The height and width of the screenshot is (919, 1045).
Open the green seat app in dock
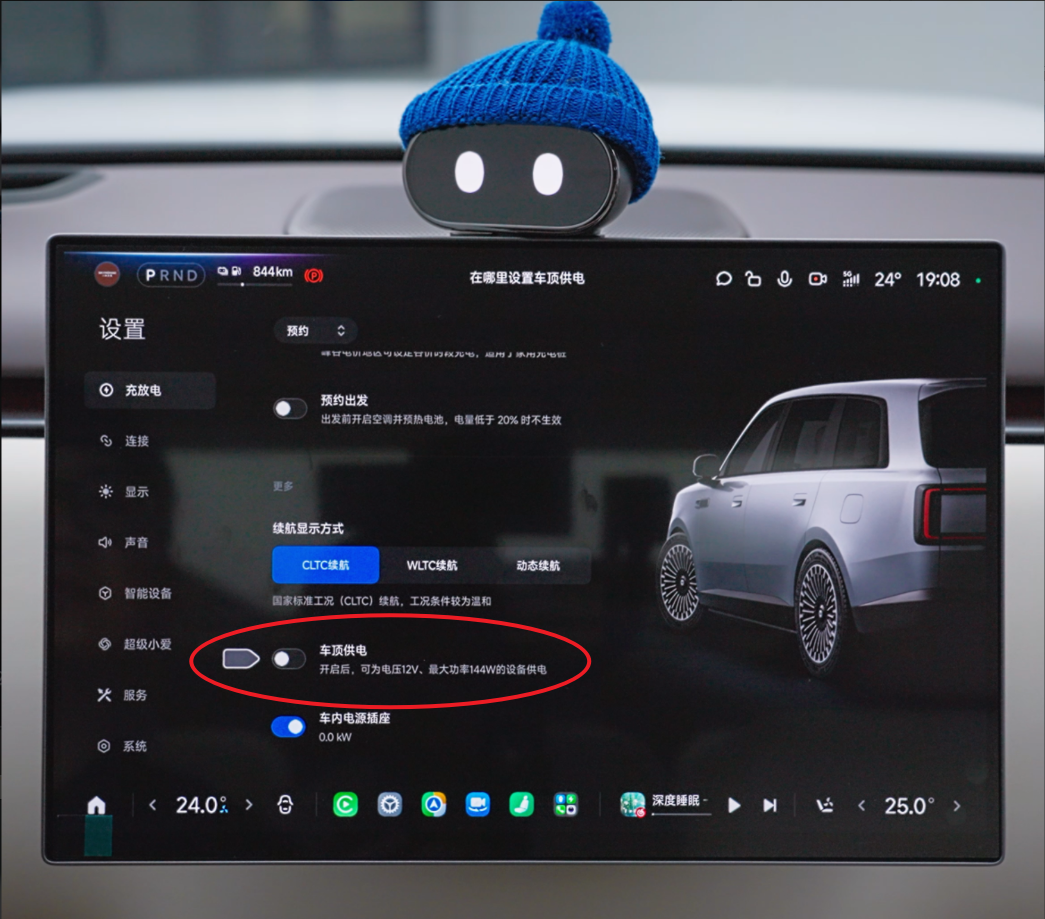(521, 805)
